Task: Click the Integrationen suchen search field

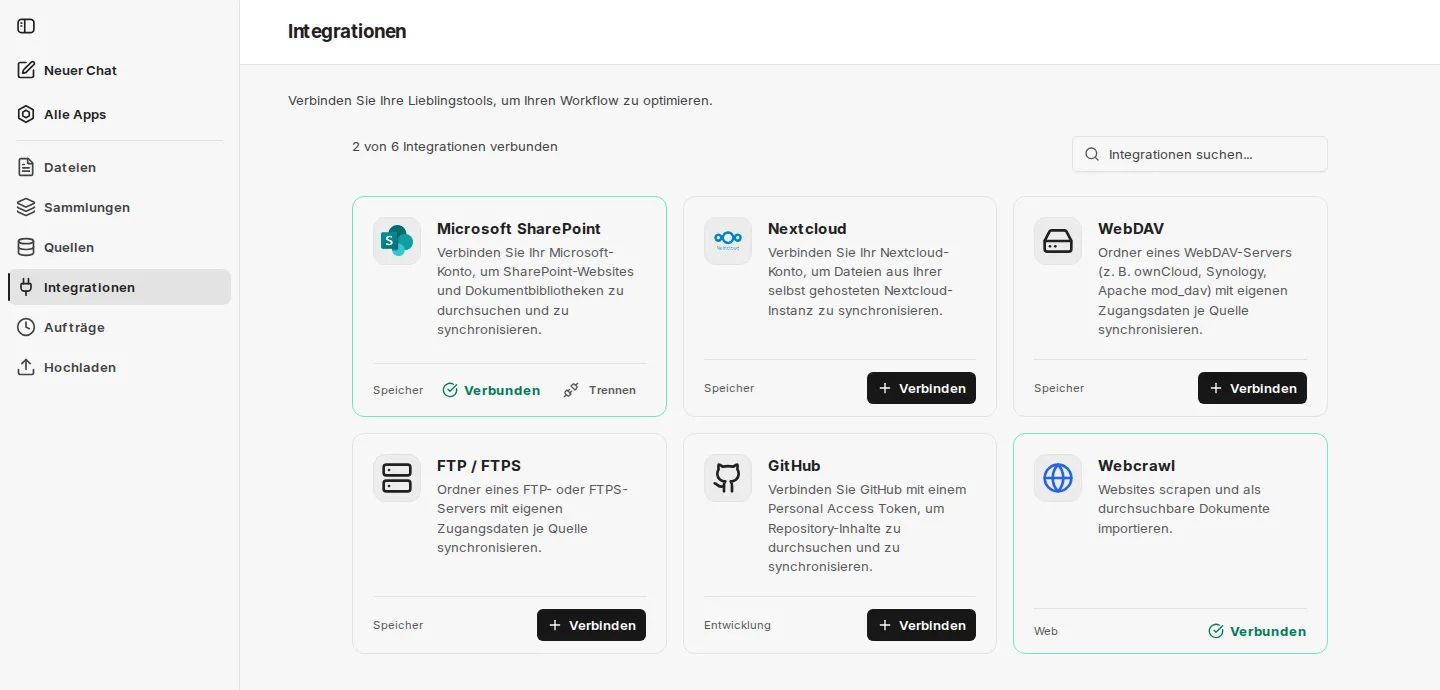Action: (1200, 154)
